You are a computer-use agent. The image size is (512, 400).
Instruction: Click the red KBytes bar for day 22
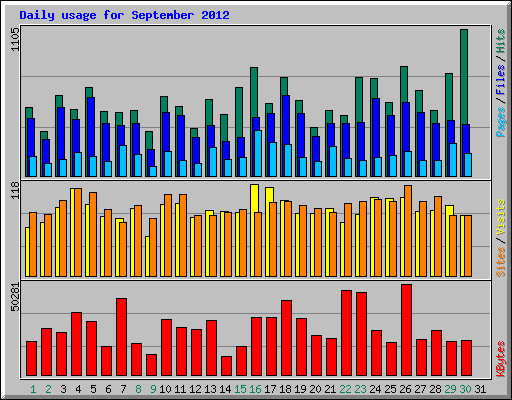pyautogui.click(x=346, y=333)
